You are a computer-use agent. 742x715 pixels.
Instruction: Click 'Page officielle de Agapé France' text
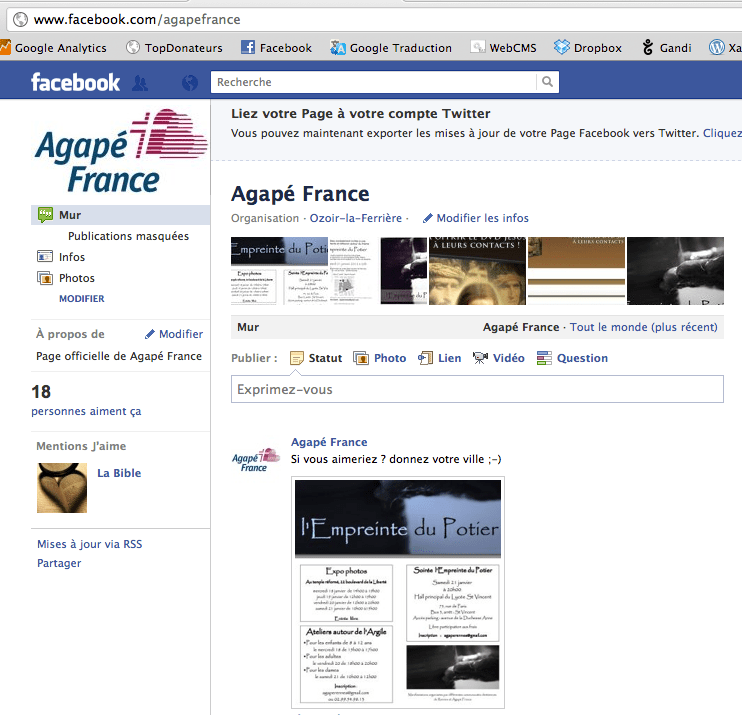pyautogui.click(x=119, y=356)
